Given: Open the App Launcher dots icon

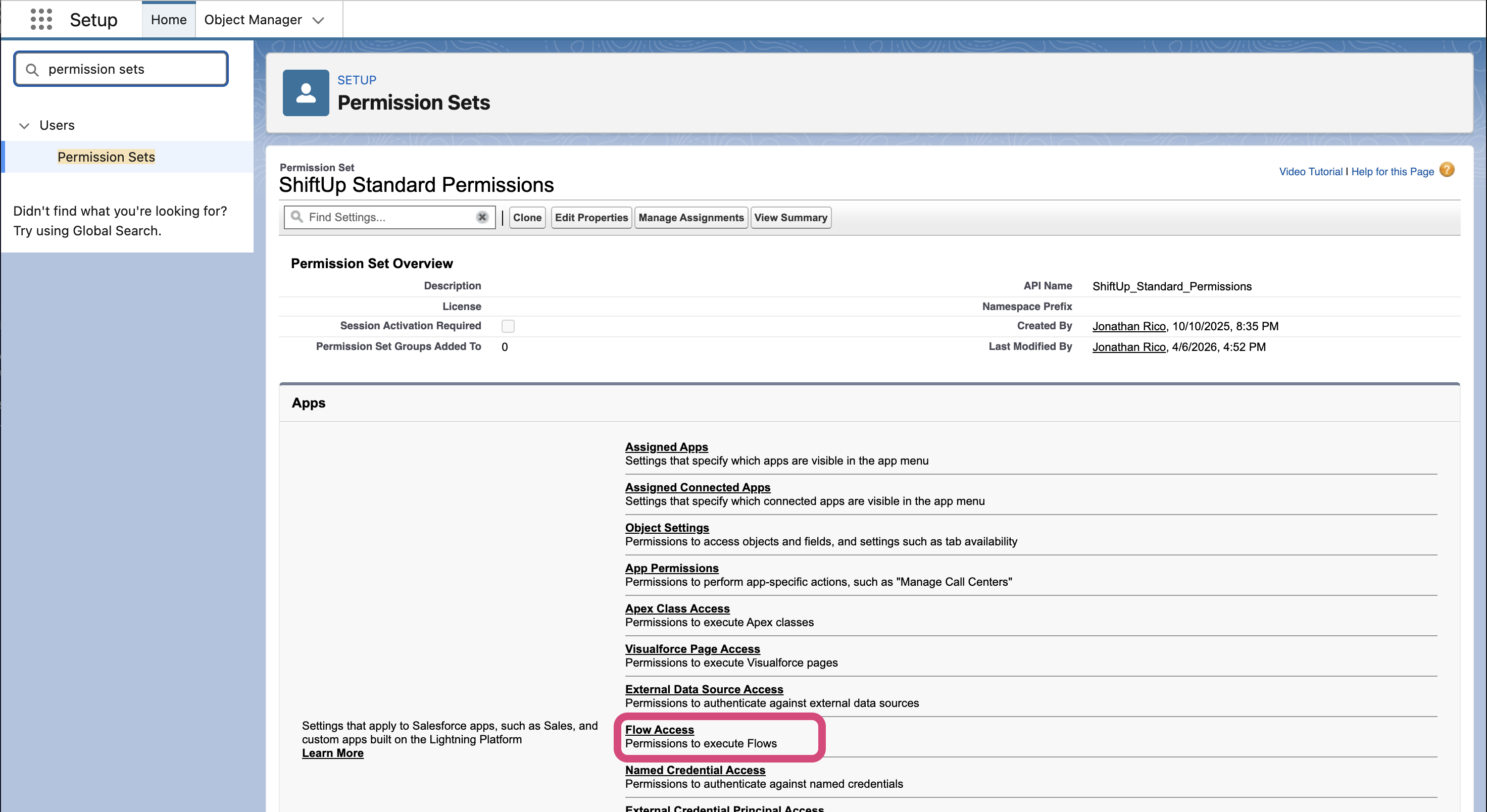Looking at the screenshot, I should click(x=41, y=20).
